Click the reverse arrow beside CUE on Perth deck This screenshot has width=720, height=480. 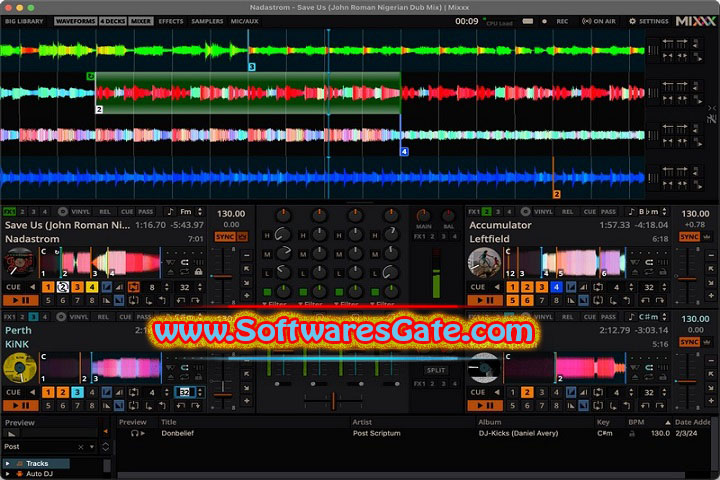point(33,392)
